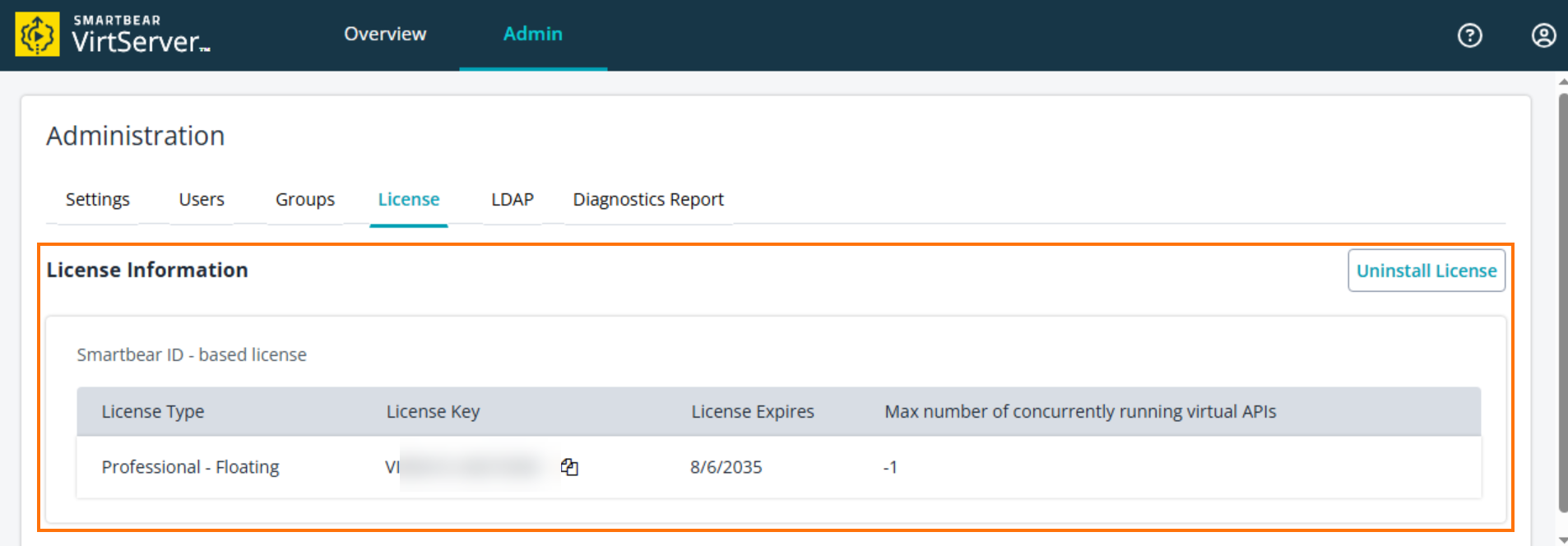This screenshot has height=546, width=1568.
Task: Click the vertical scrollbar thumb
Action: (1562, 303)
